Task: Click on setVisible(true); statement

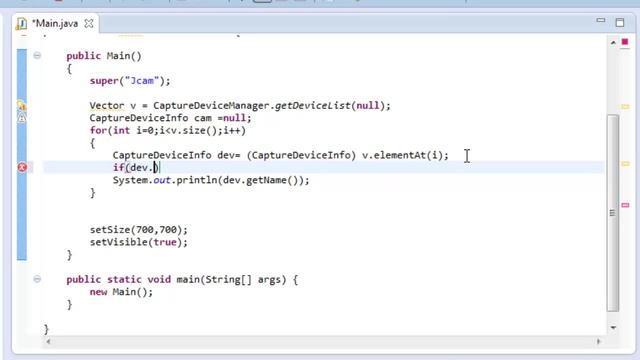Action: pos(139,242)
